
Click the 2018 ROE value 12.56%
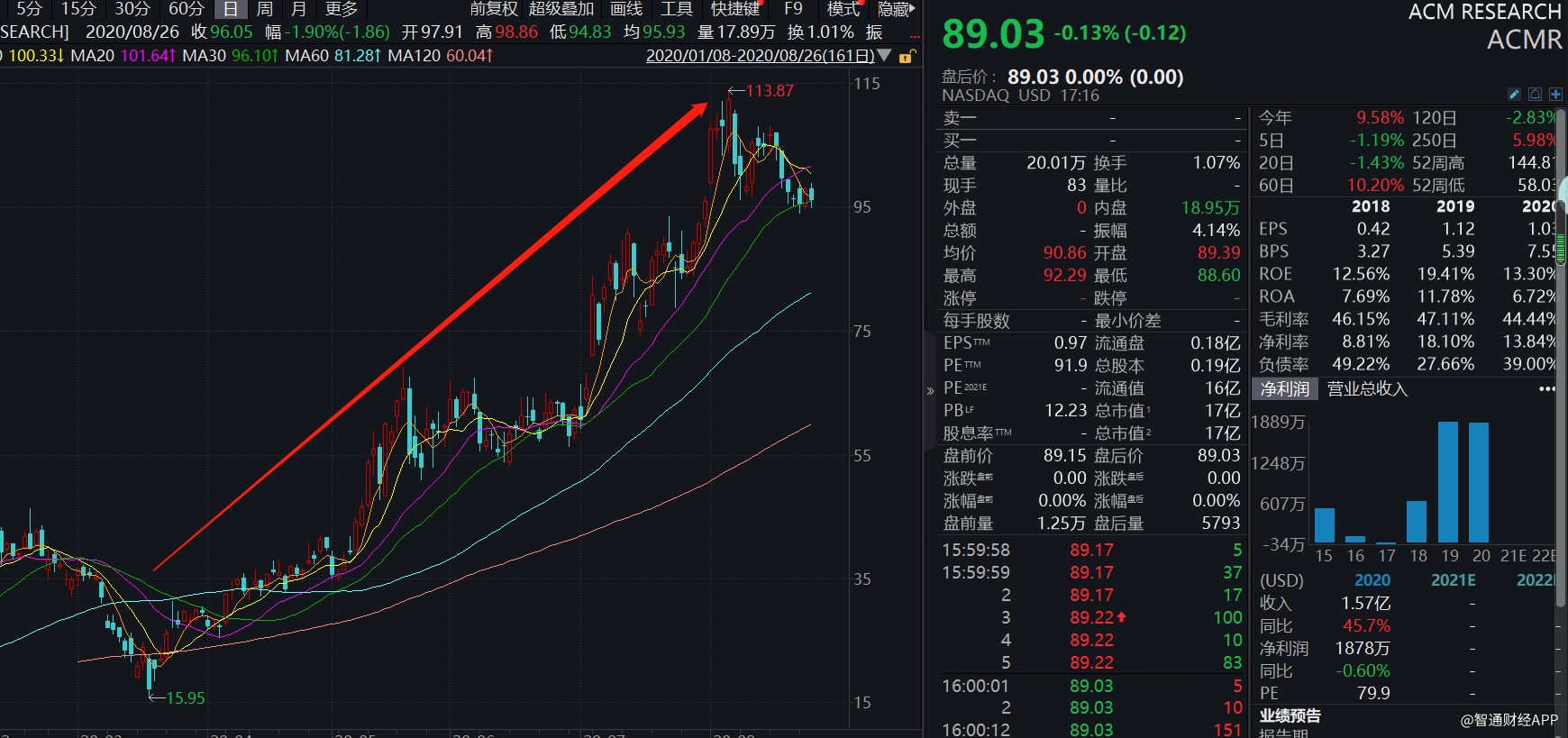tap(1361, 274)
